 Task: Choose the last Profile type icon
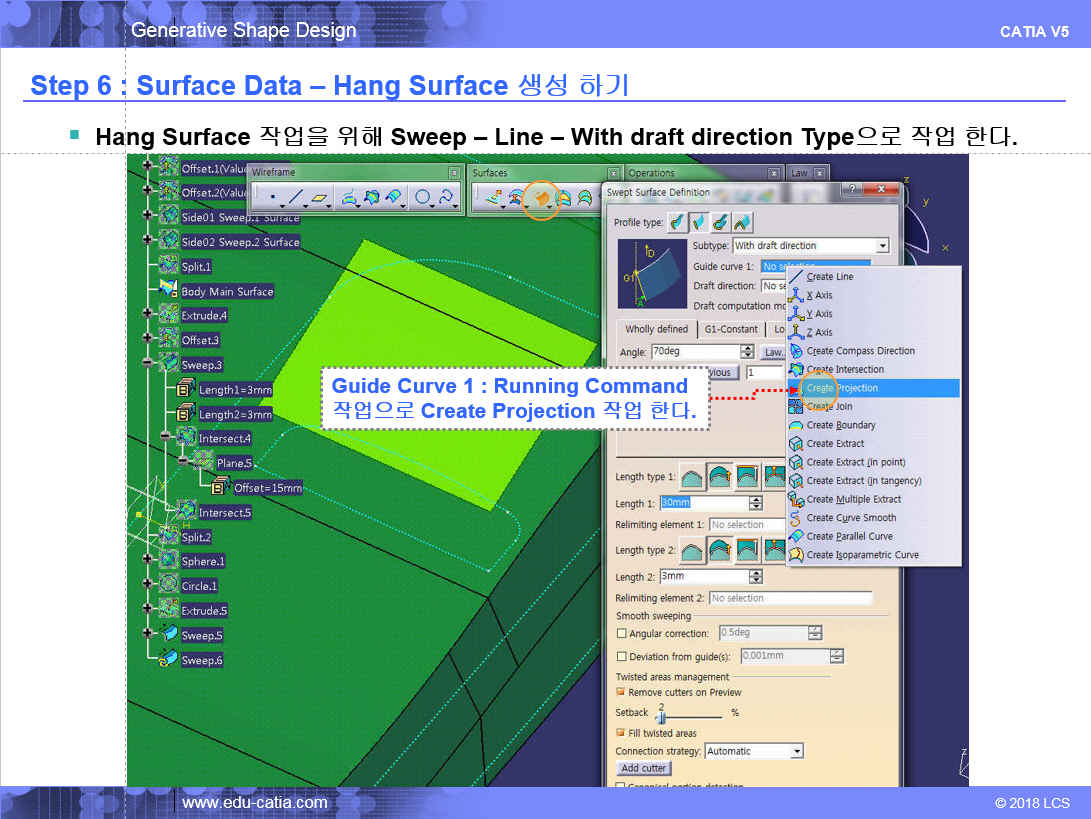coord(743,222)
